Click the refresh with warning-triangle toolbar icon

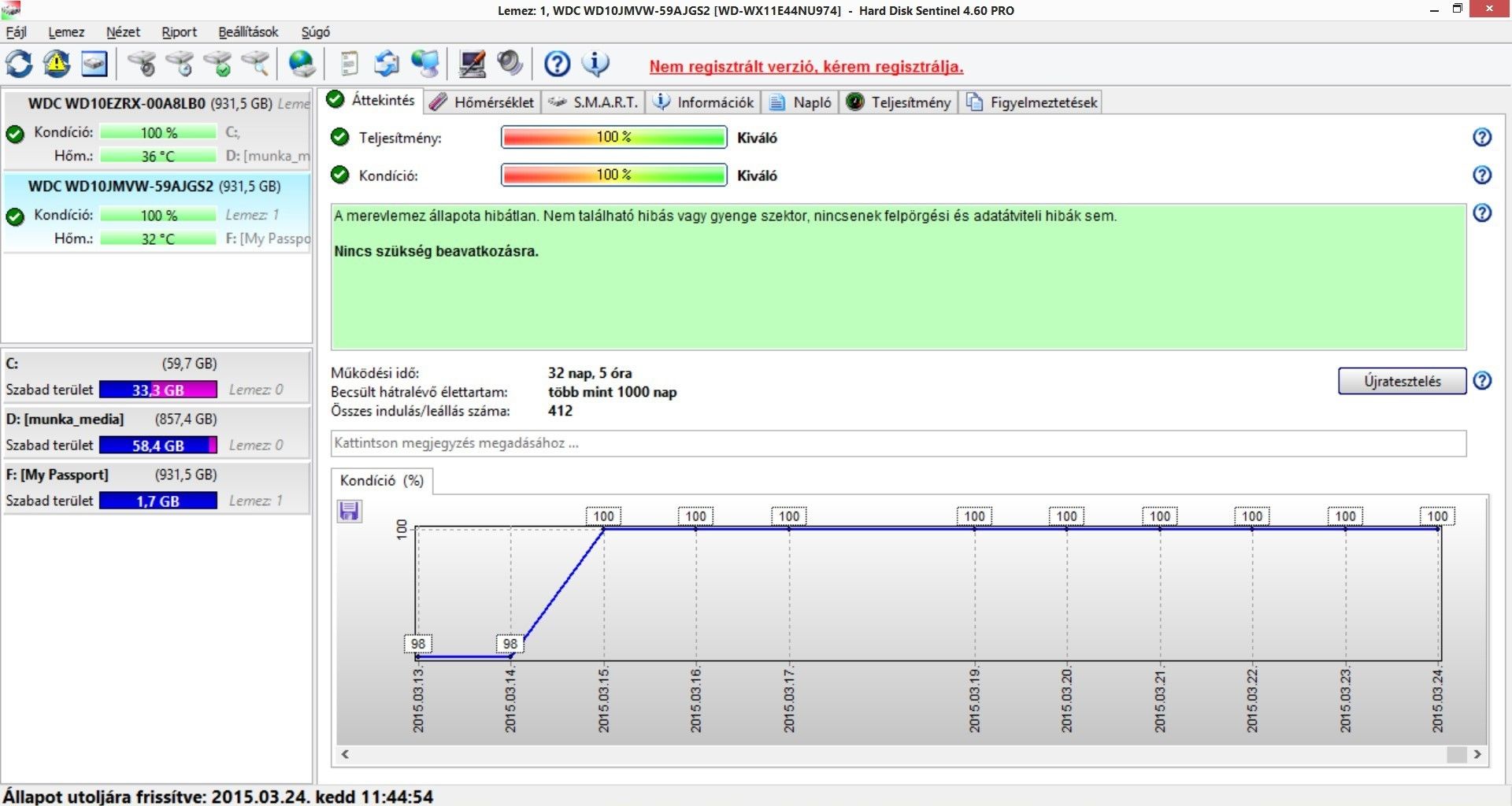57,64
